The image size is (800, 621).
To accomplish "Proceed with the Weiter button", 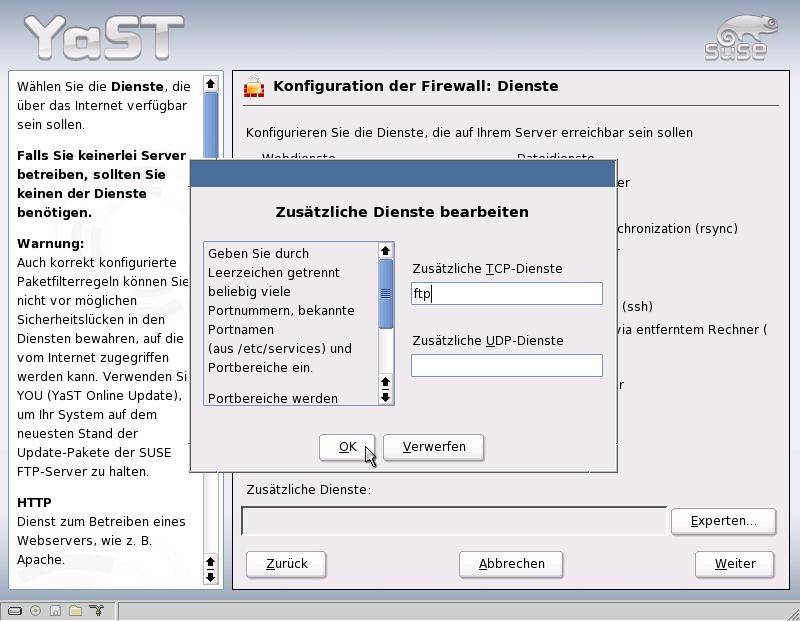I will pos(735,564).
